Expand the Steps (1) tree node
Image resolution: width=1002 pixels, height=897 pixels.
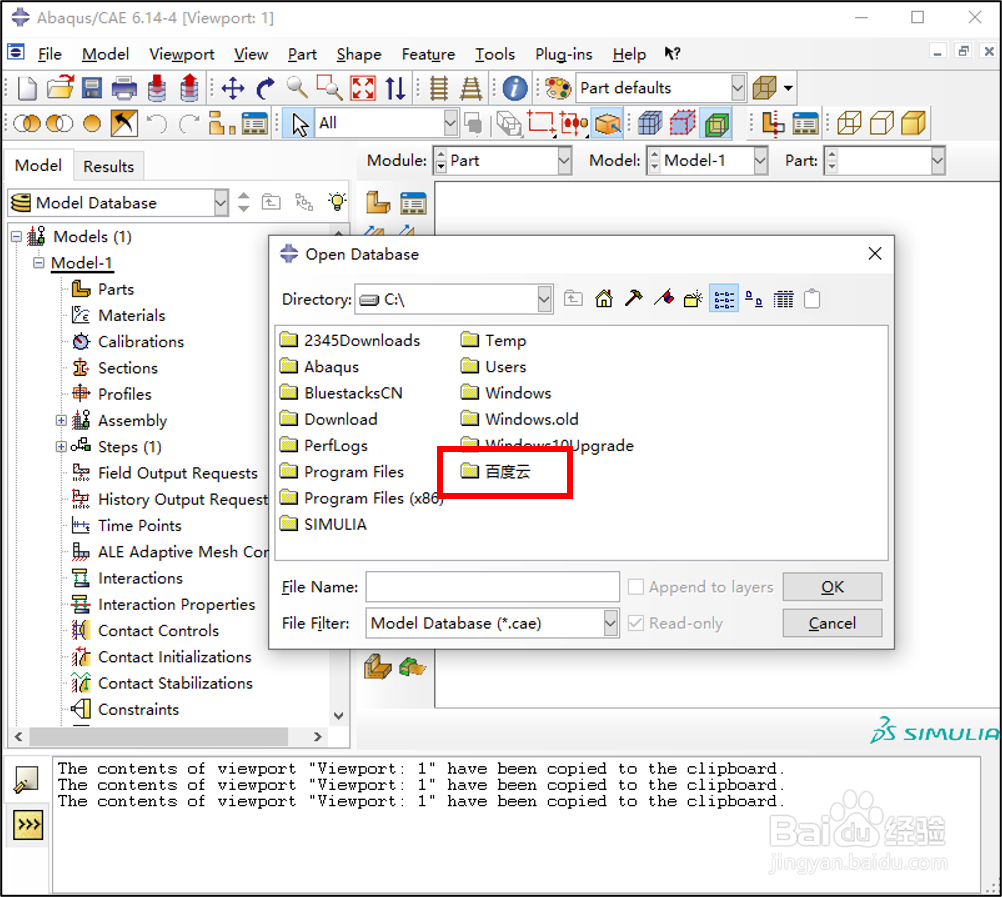pyautogui.click(x=61, y=447)
